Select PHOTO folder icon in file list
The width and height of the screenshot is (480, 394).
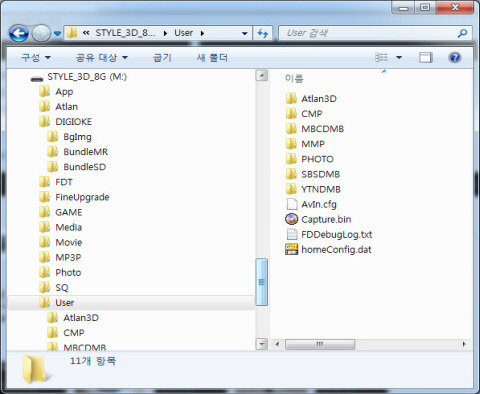pos(291,159)
